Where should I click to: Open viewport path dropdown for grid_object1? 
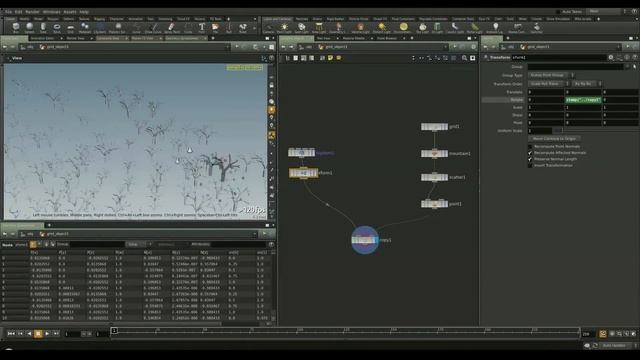point(227,47)
